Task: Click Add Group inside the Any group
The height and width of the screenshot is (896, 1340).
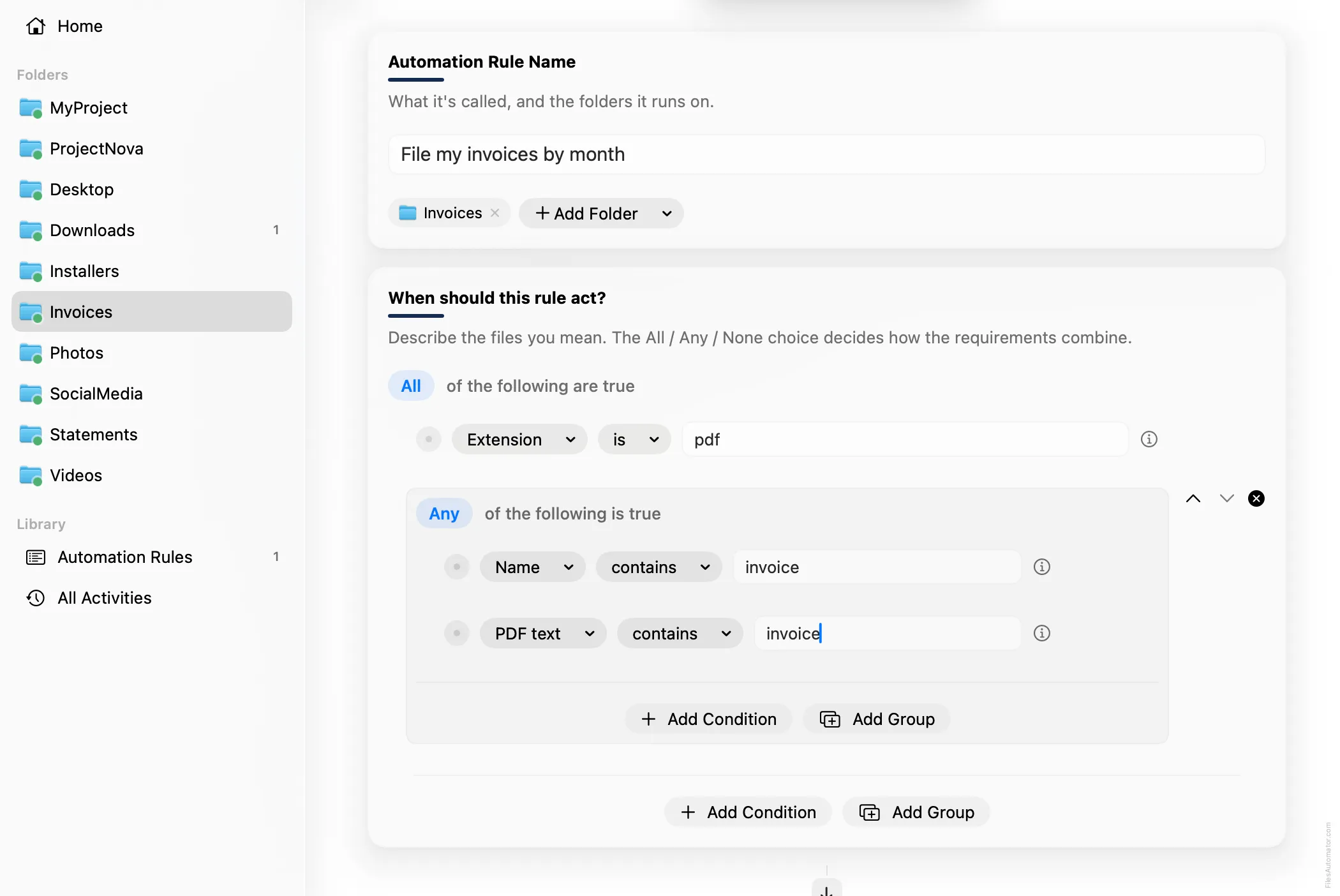Action: 877,719
